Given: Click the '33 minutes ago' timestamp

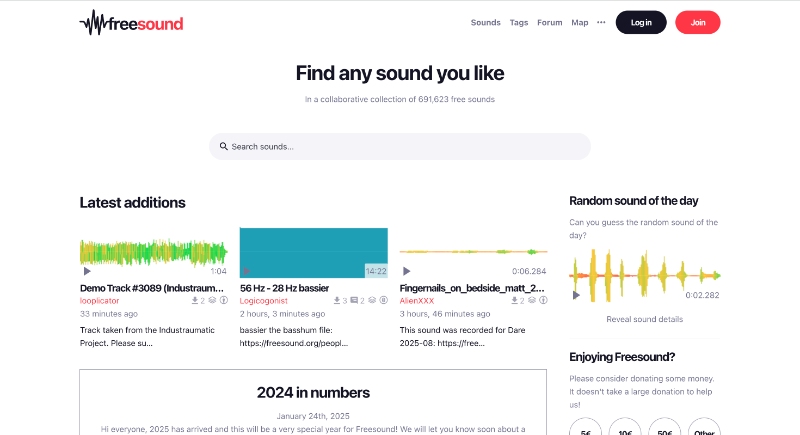Looking at the screenshot, I should point(109,314).
